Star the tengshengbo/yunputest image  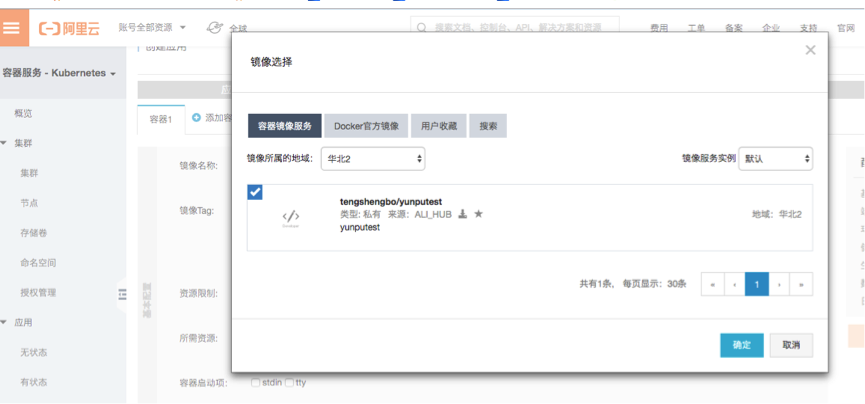[x=478, y=214]
